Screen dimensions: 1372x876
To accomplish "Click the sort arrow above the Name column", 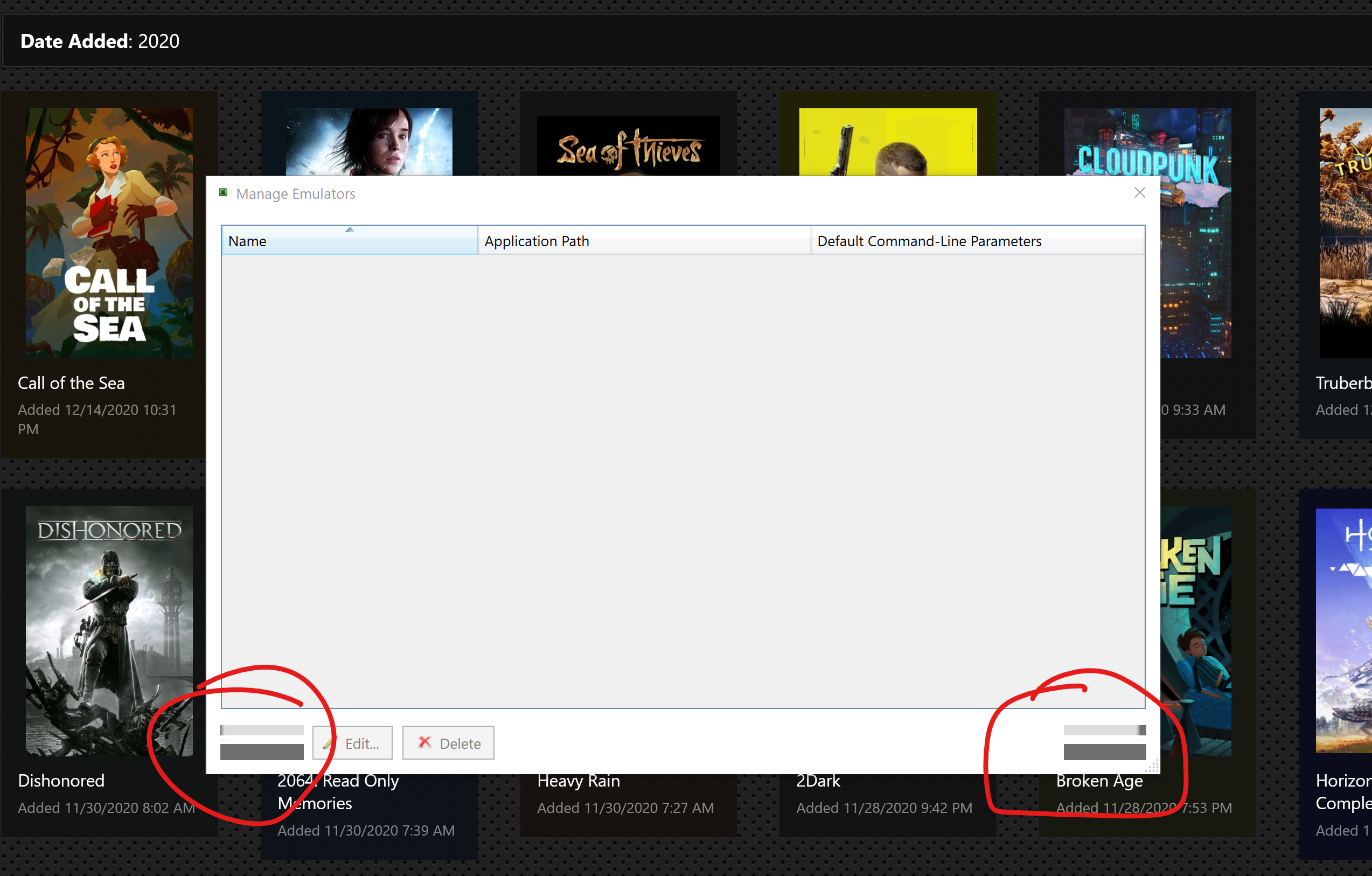I will coord(350,230).
